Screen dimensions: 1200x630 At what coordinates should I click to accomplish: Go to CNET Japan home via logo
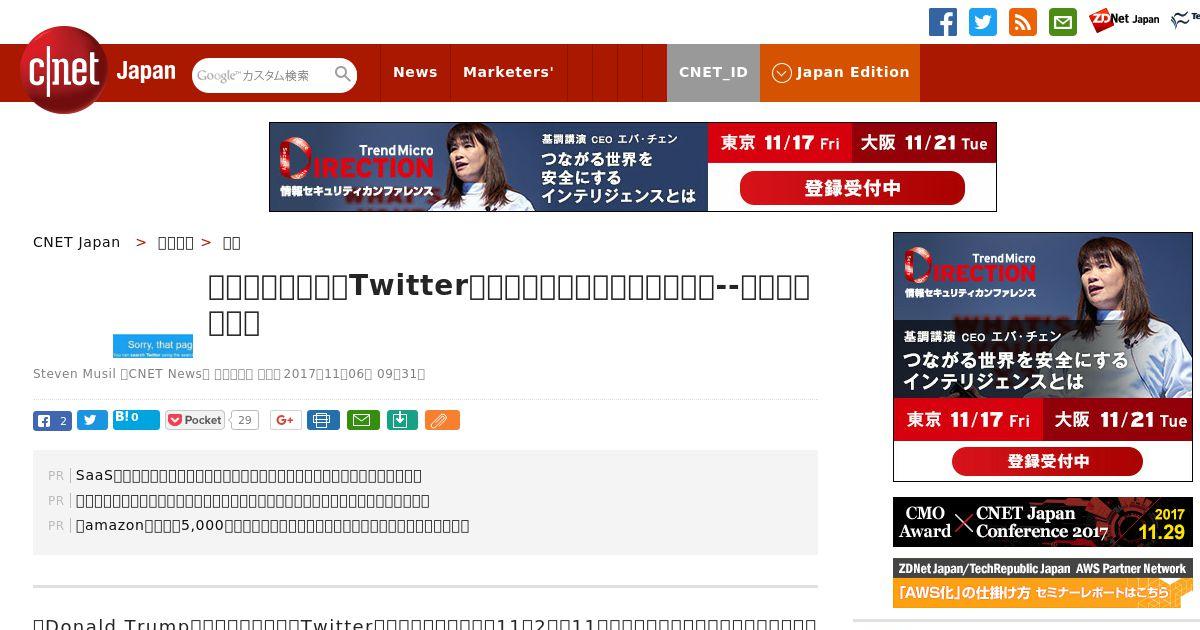pos(98,71)
